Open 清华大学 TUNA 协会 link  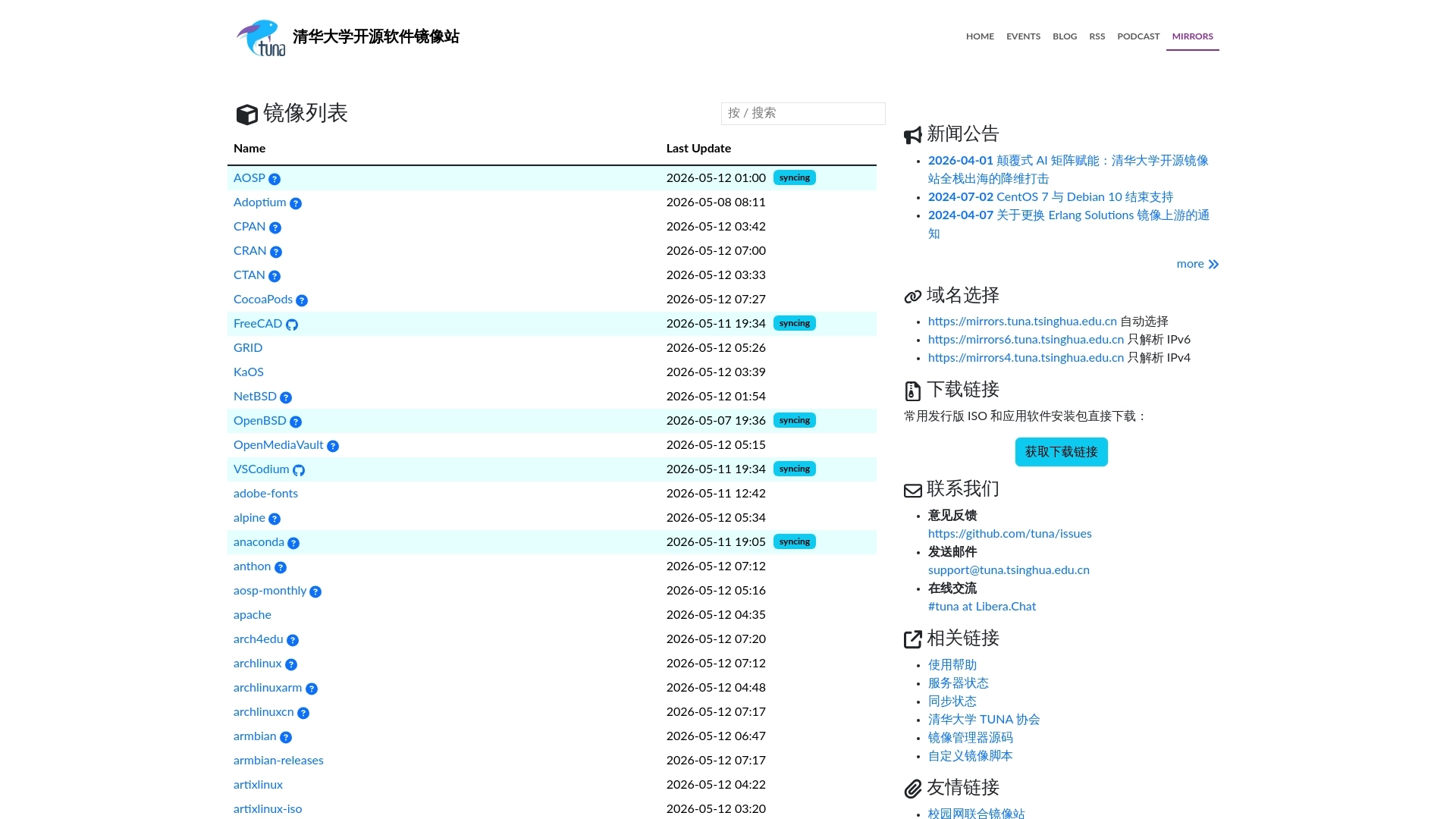click(x=984, y=720)
